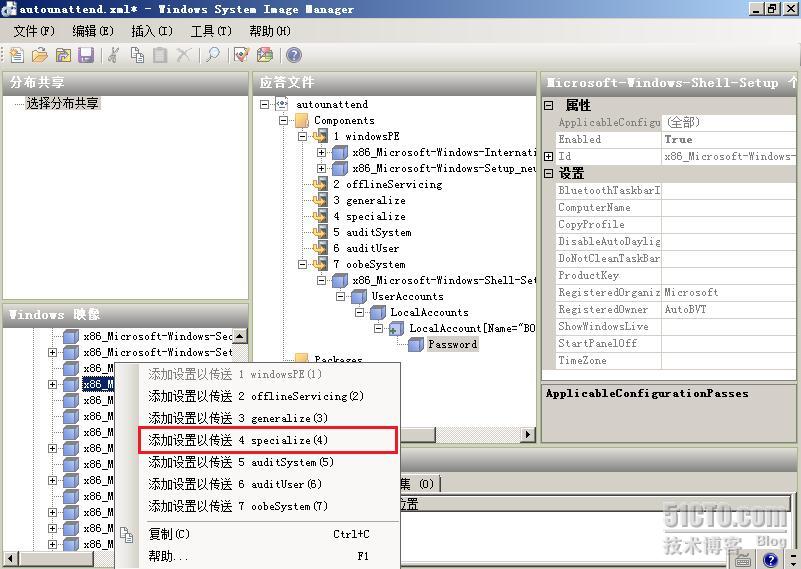801x569 pixels.
Task: Open the 帮助(H) menu
Action: (x=270, y=31)
